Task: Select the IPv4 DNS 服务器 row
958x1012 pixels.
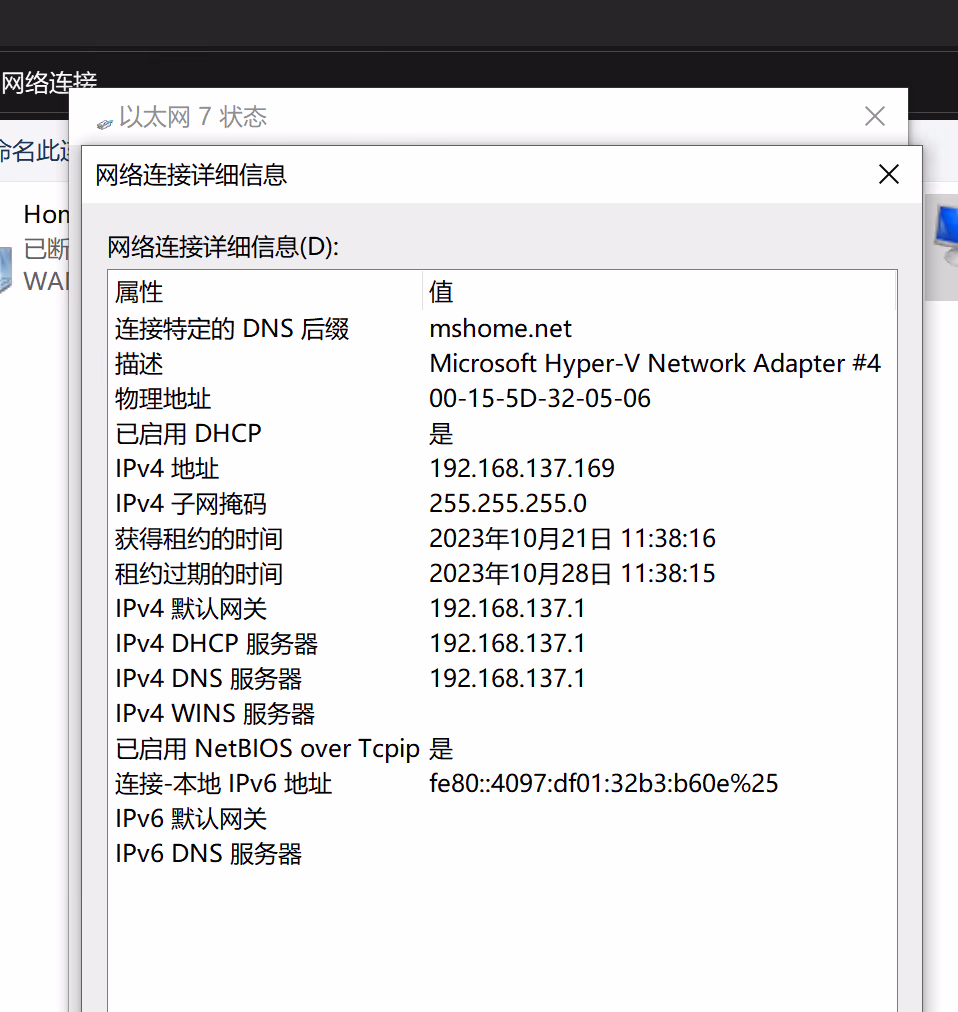Action: coord(208,679)
